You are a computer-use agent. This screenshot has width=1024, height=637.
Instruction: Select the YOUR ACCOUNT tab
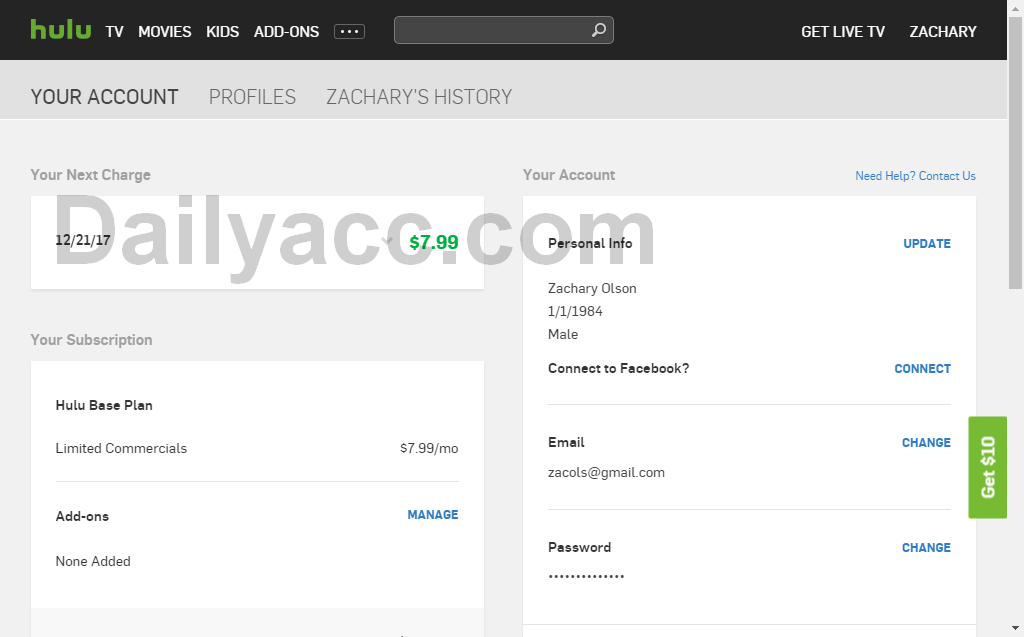pyautogui.click(x=104, y=97)
